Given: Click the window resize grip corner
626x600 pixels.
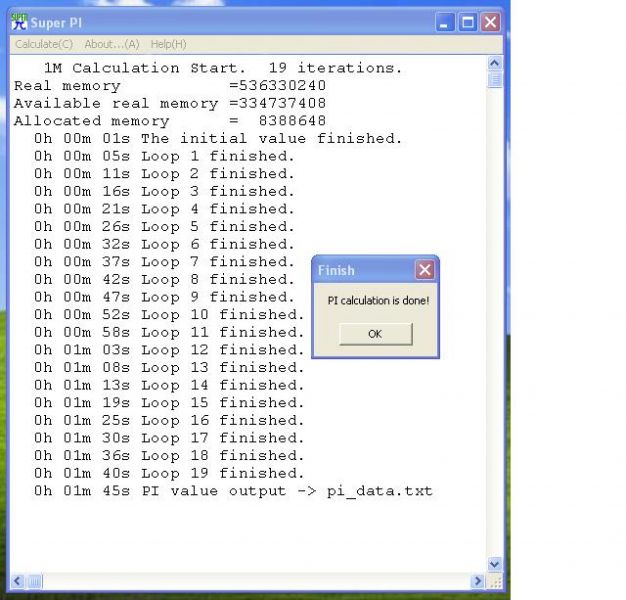Looking at the screenshot, I should 495,582.
